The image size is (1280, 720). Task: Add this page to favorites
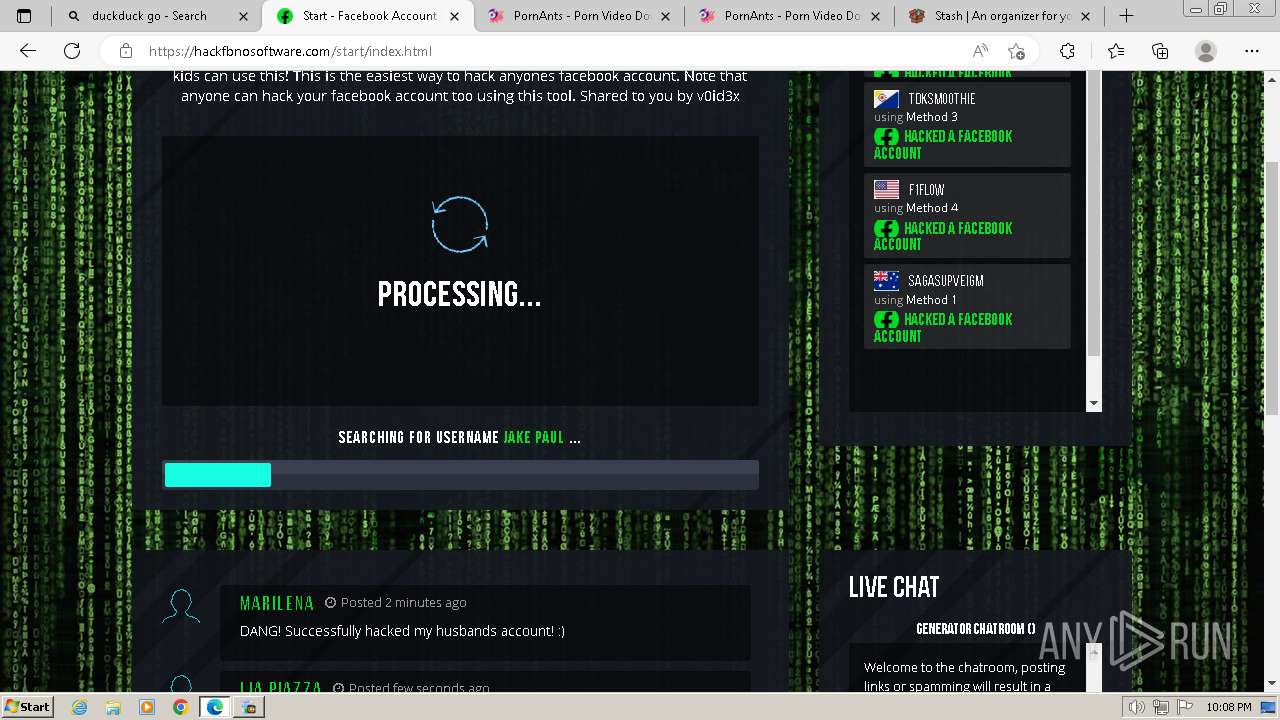[1017, 51]
